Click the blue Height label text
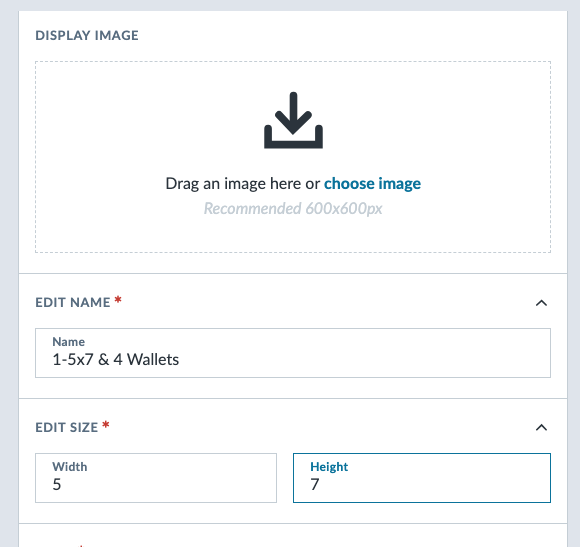Screen dimensions: 580x547 329,467
